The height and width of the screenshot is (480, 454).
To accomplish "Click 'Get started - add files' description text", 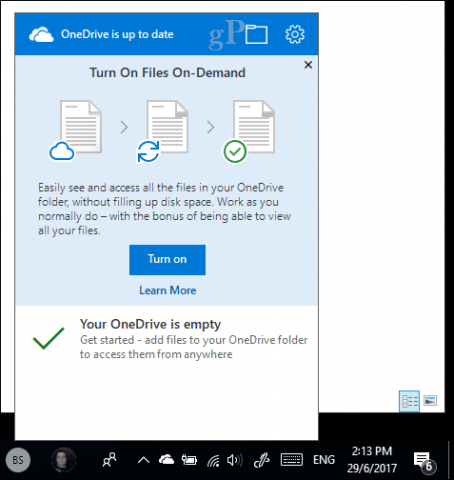I will [194, 347].
